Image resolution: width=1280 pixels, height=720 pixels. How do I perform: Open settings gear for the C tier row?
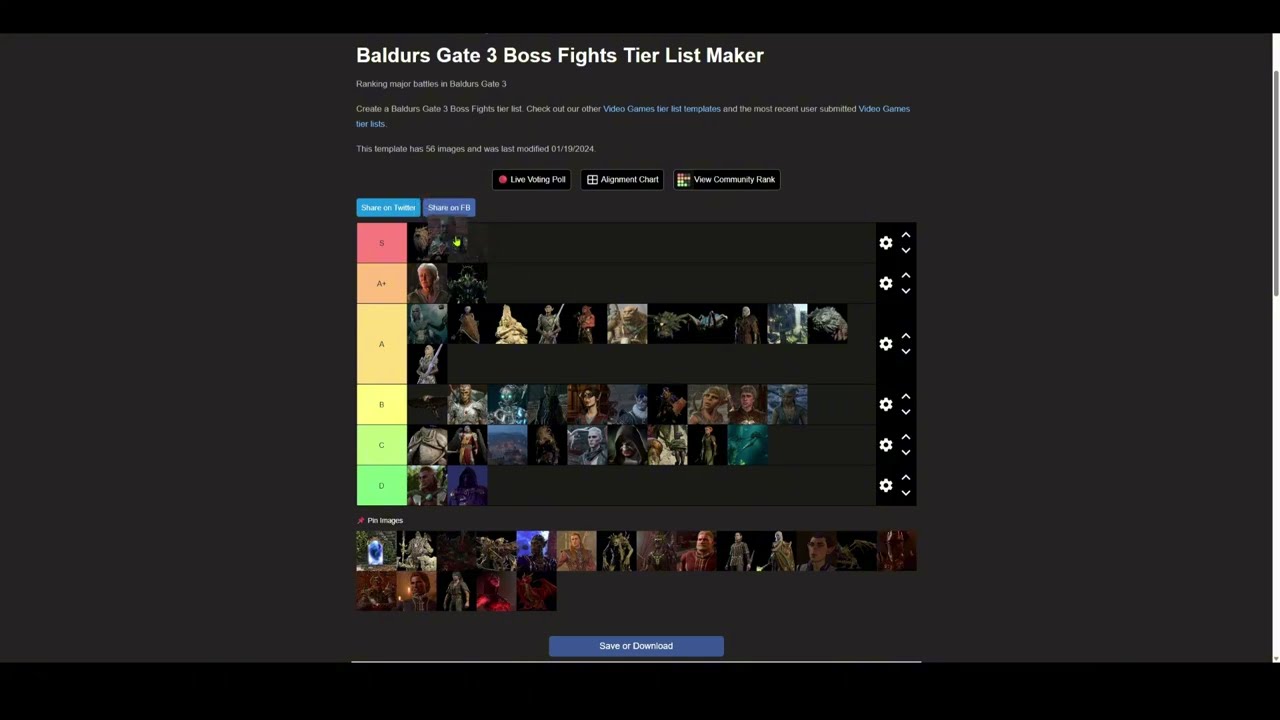click(x=885, y=445)
